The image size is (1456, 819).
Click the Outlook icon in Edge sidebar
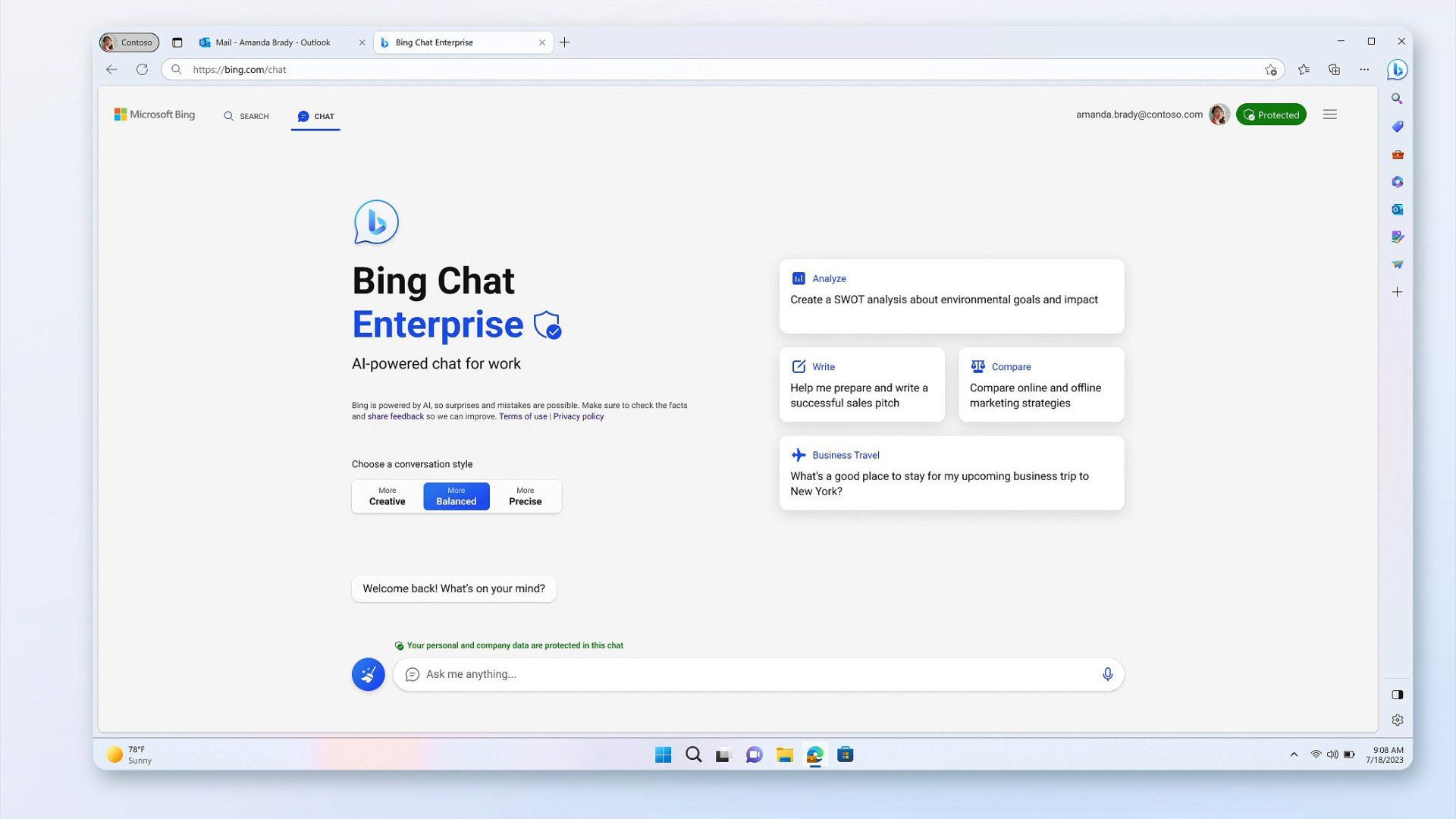1398,209
